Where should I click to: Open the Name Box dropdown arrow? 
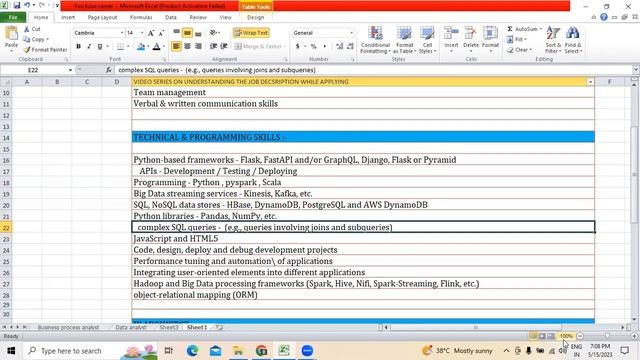(x=70, y=70)
